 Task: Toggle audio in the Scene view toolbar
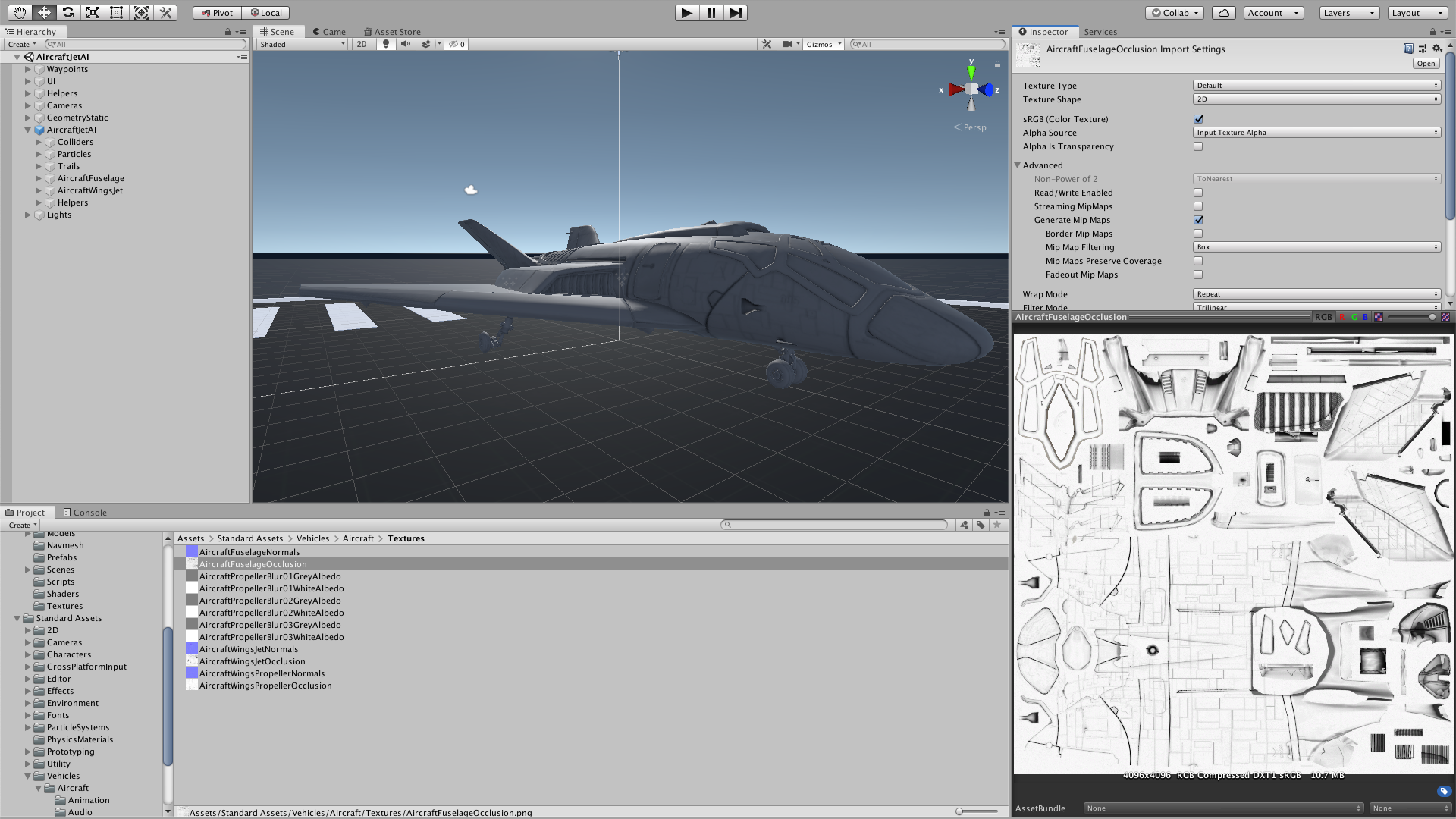405,44
